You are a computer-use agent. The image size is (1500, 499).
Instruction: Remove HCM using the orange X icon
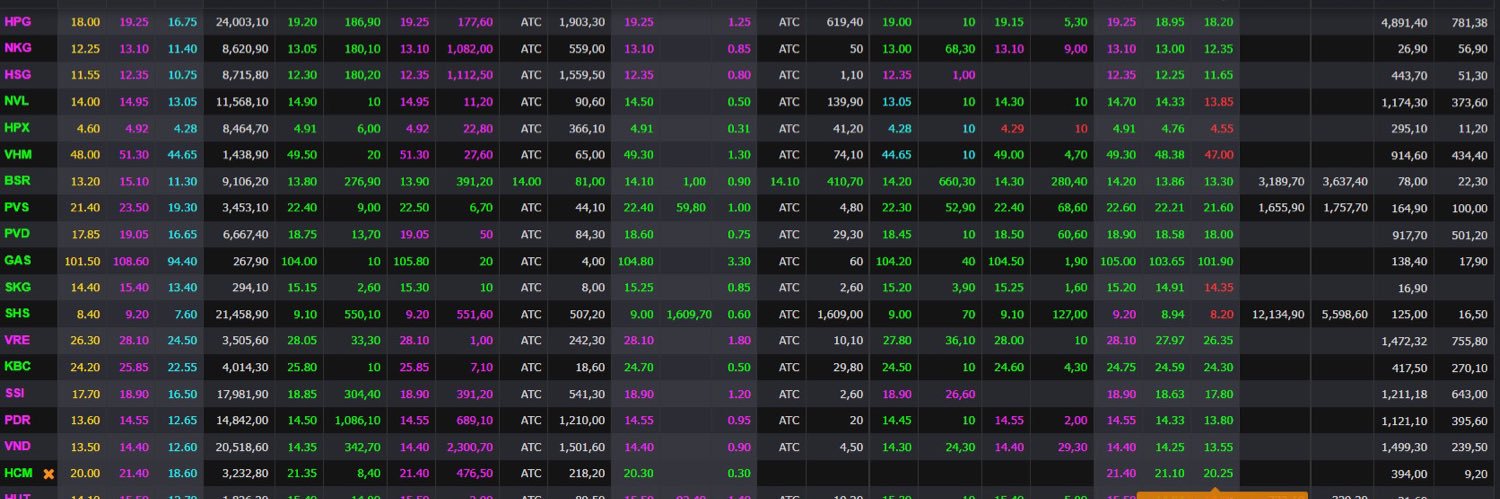pyautogui.click(x=47, y=474)
